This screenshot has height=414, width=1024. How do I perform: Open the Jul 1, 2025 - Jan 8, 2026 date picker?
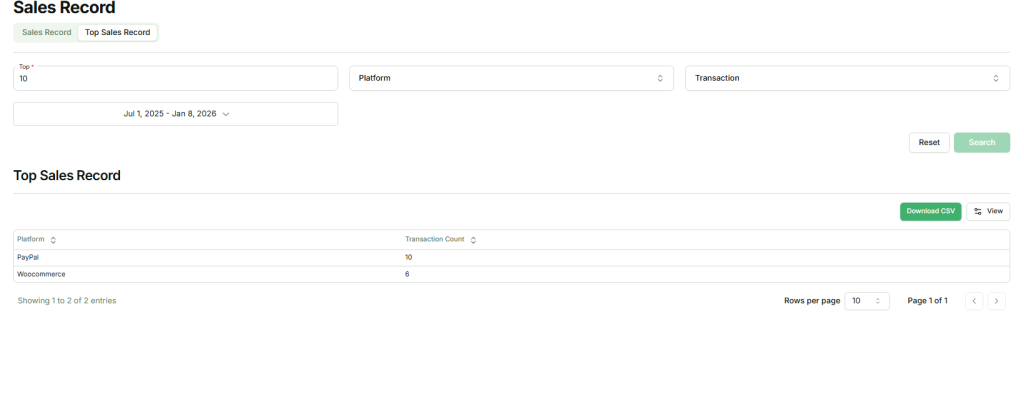[176, 114]
